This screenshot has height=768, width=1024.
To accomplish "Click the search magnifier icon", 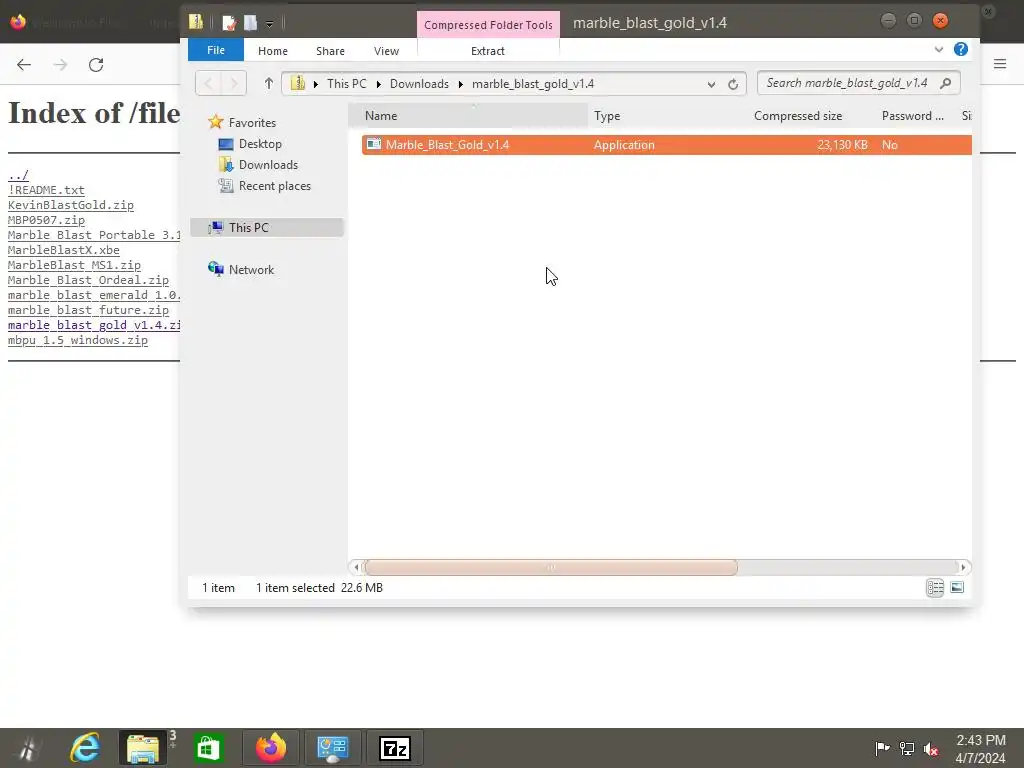I will pyautogui.click(x=946, y=83).
